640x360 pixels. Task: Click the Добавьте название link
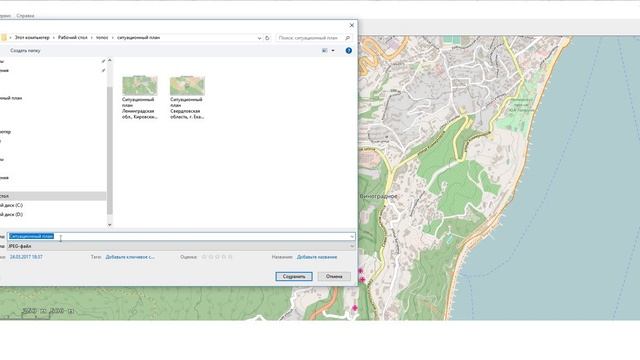coord(317,257)
